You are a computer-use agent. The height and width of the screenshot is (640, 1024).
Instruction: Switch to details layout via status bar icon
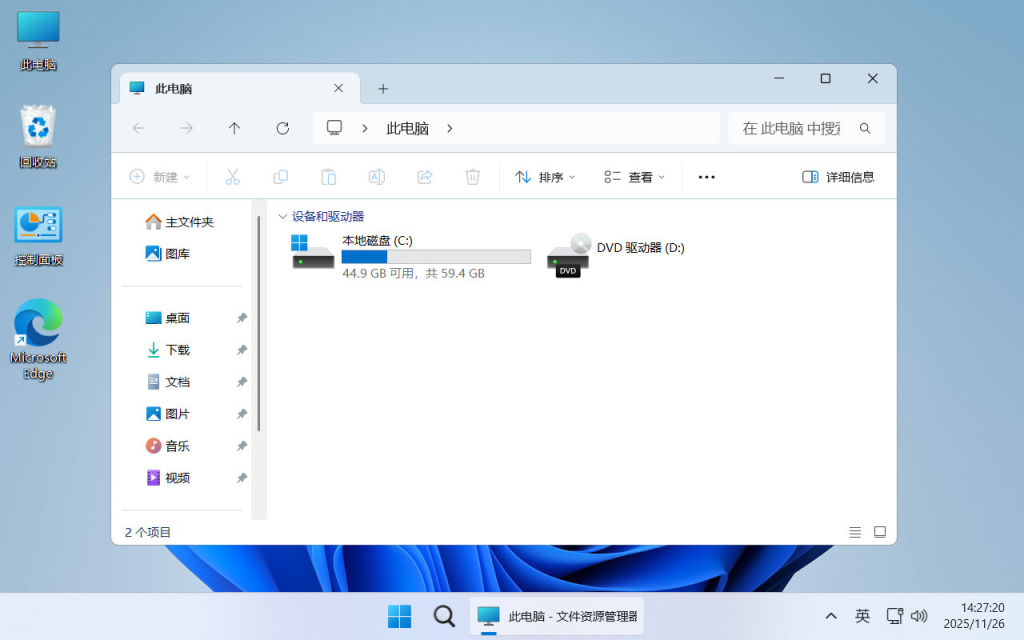(855, 532)
